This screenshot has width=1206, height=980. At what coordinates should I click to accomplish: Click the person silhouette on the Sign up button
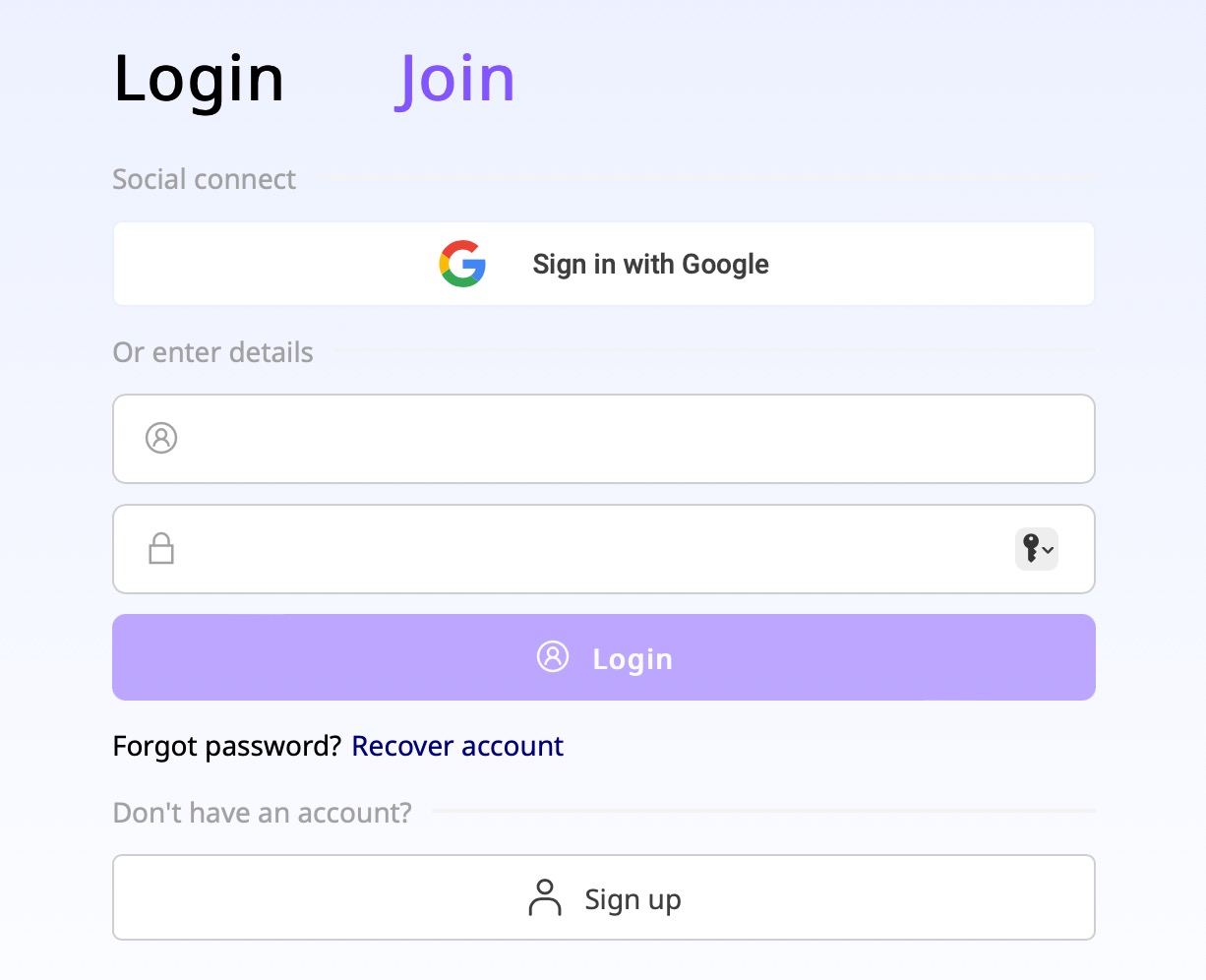pyautogui.click(x=544, y=897)
